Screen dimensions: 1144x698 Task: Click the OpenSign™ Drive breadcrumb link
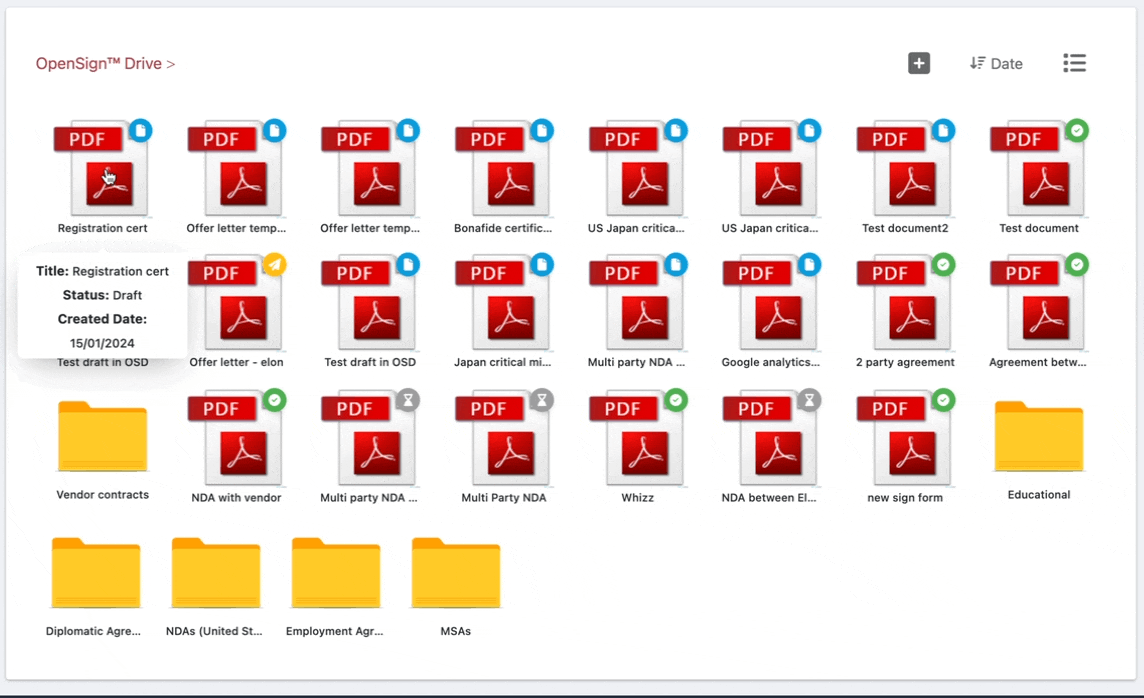(98, 63)
